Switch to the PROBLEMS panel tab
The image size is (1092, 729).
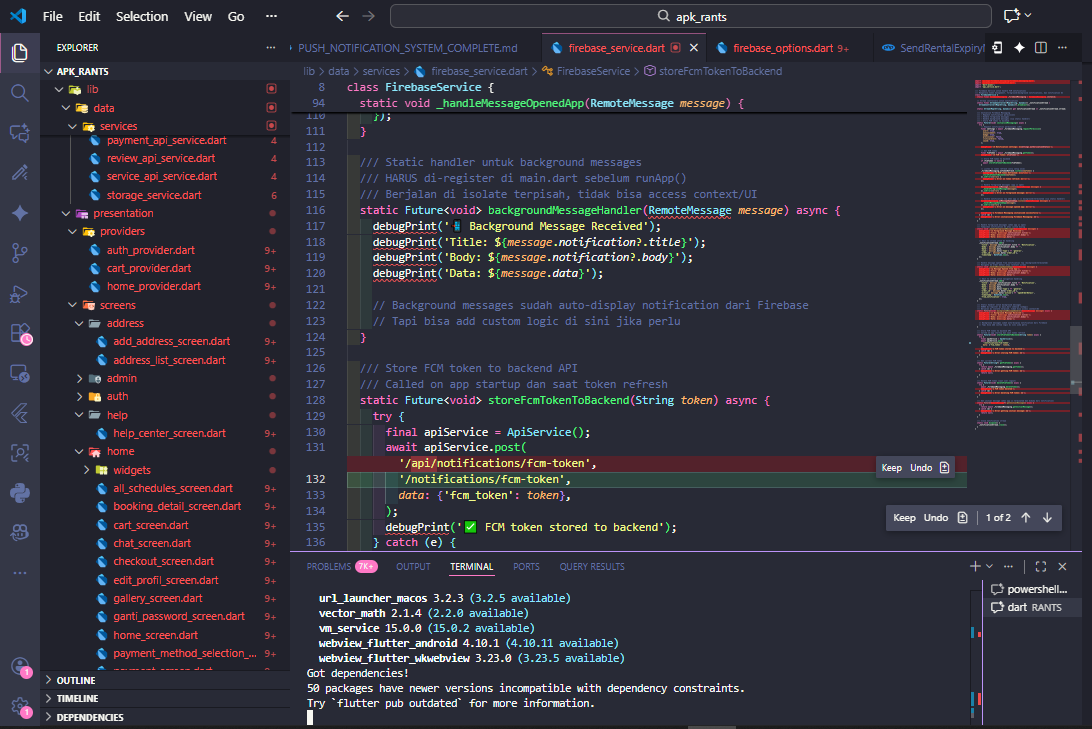click(329, 566)
